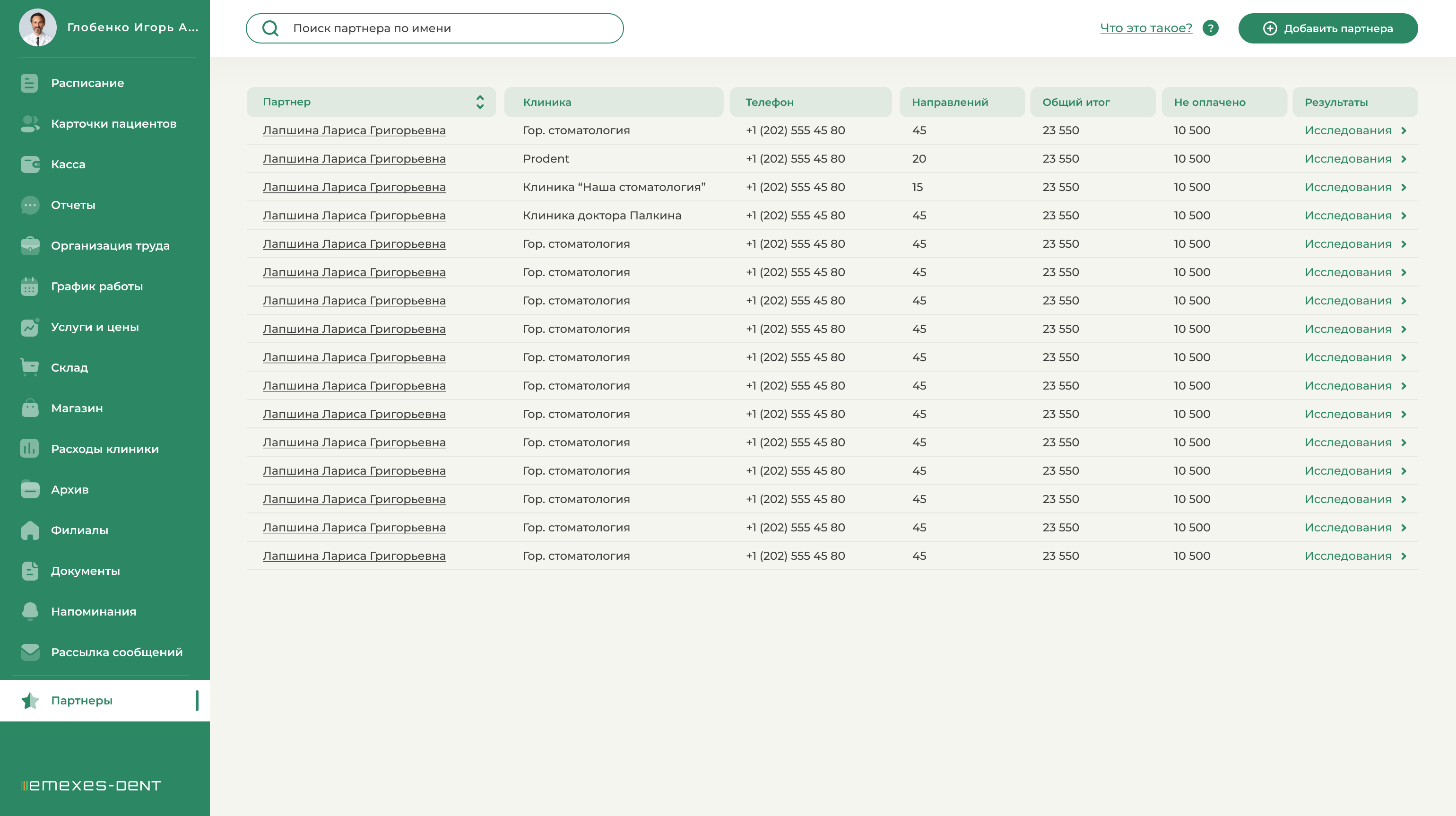Click the question mark help icon
Screen dimensions: 1456x816
point(1210,28)
